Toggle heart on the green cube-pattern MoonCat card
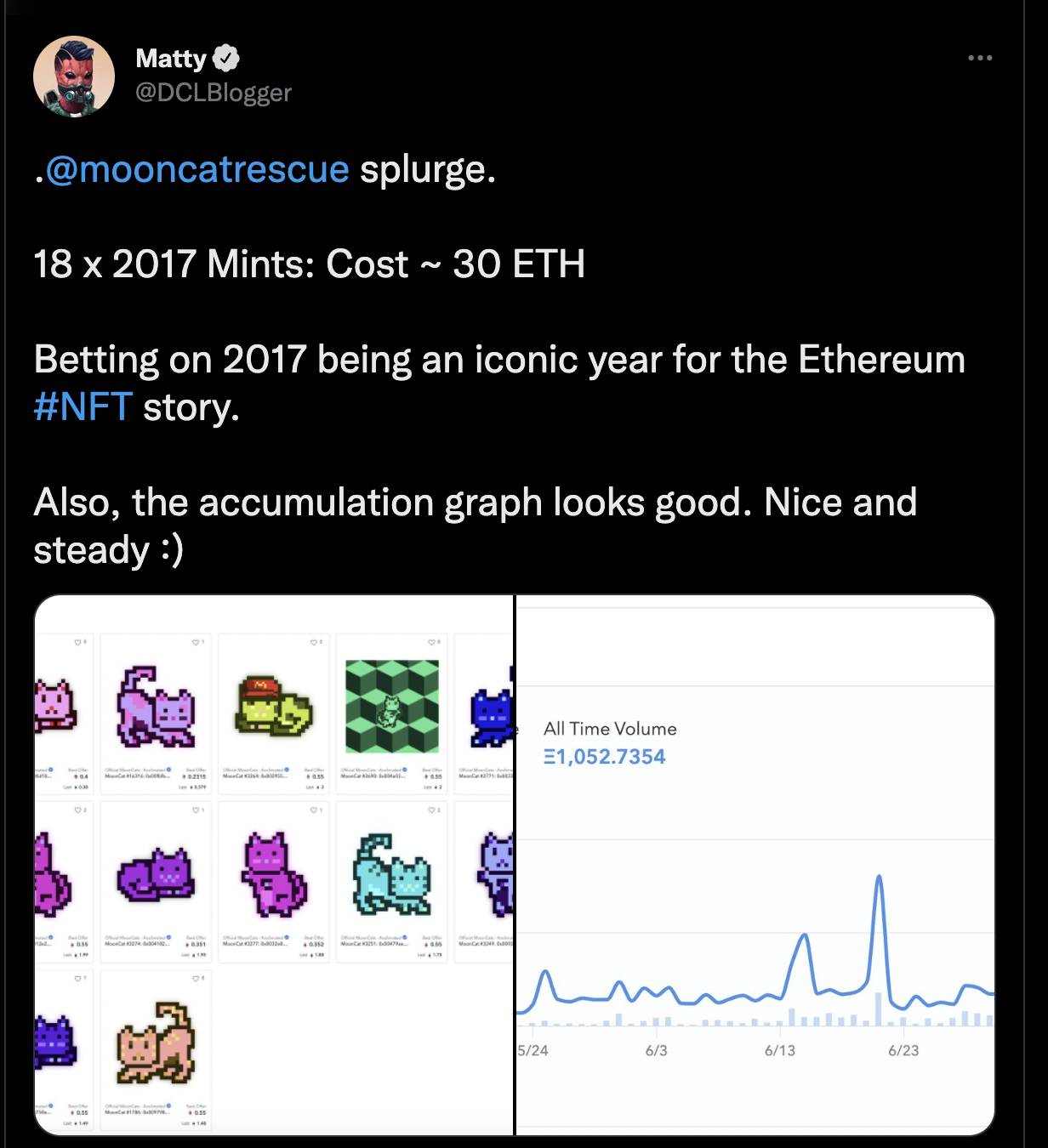The height and width of the screenshot is (1148, 1048). 431,642
